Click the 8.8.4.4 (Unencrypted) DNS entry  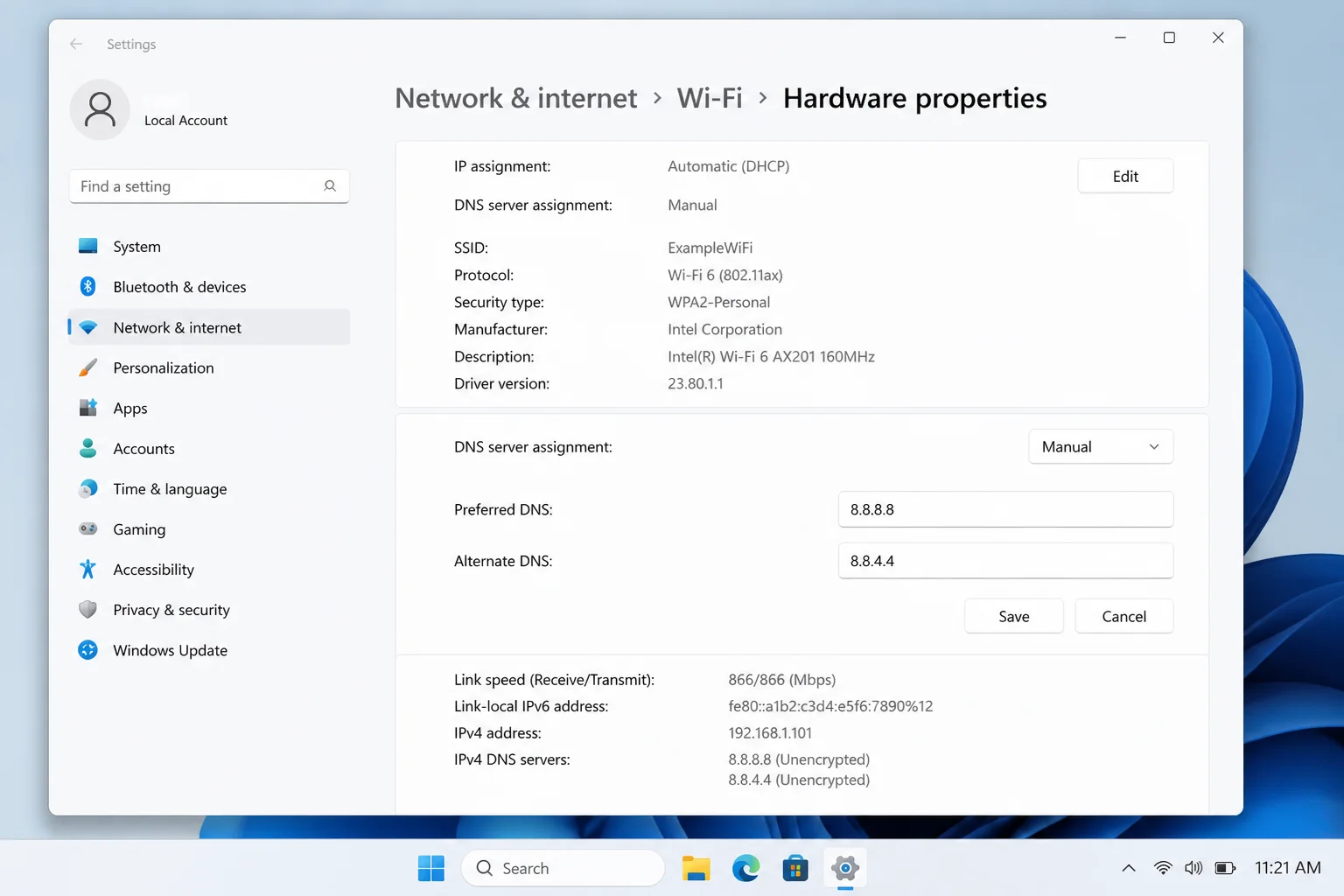(x=799, y=780)
